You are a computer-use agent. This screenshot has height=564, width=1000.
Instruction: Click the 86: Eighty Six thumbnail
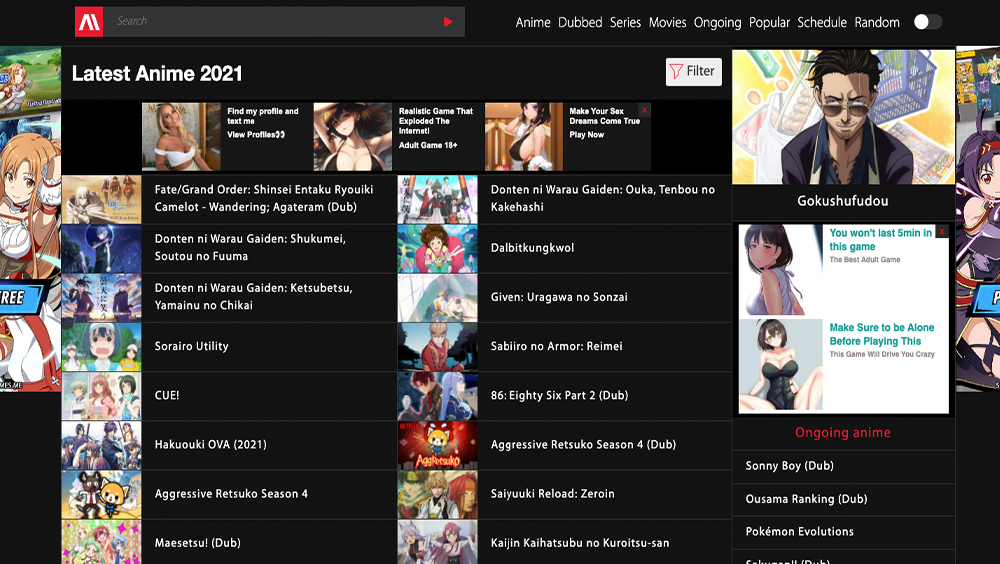click(x=438, y=396)
